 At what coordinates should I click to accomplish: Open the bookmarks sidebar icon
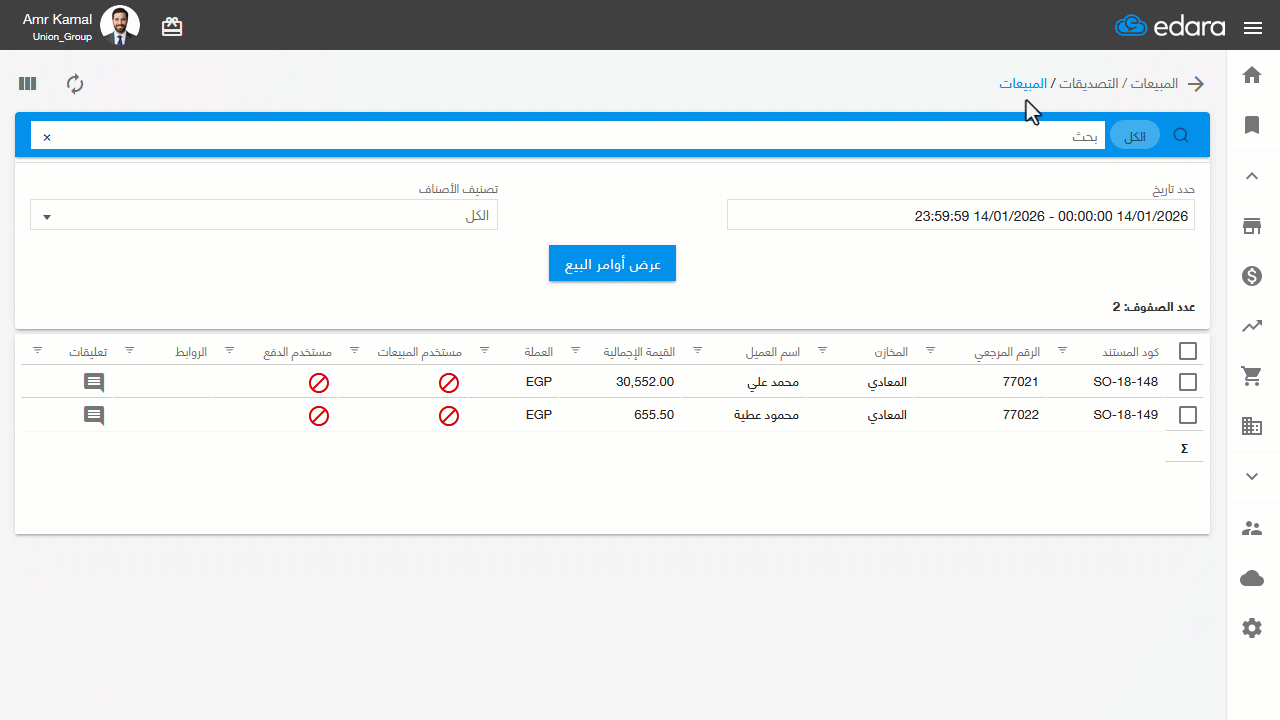[x=1252, y=125]
